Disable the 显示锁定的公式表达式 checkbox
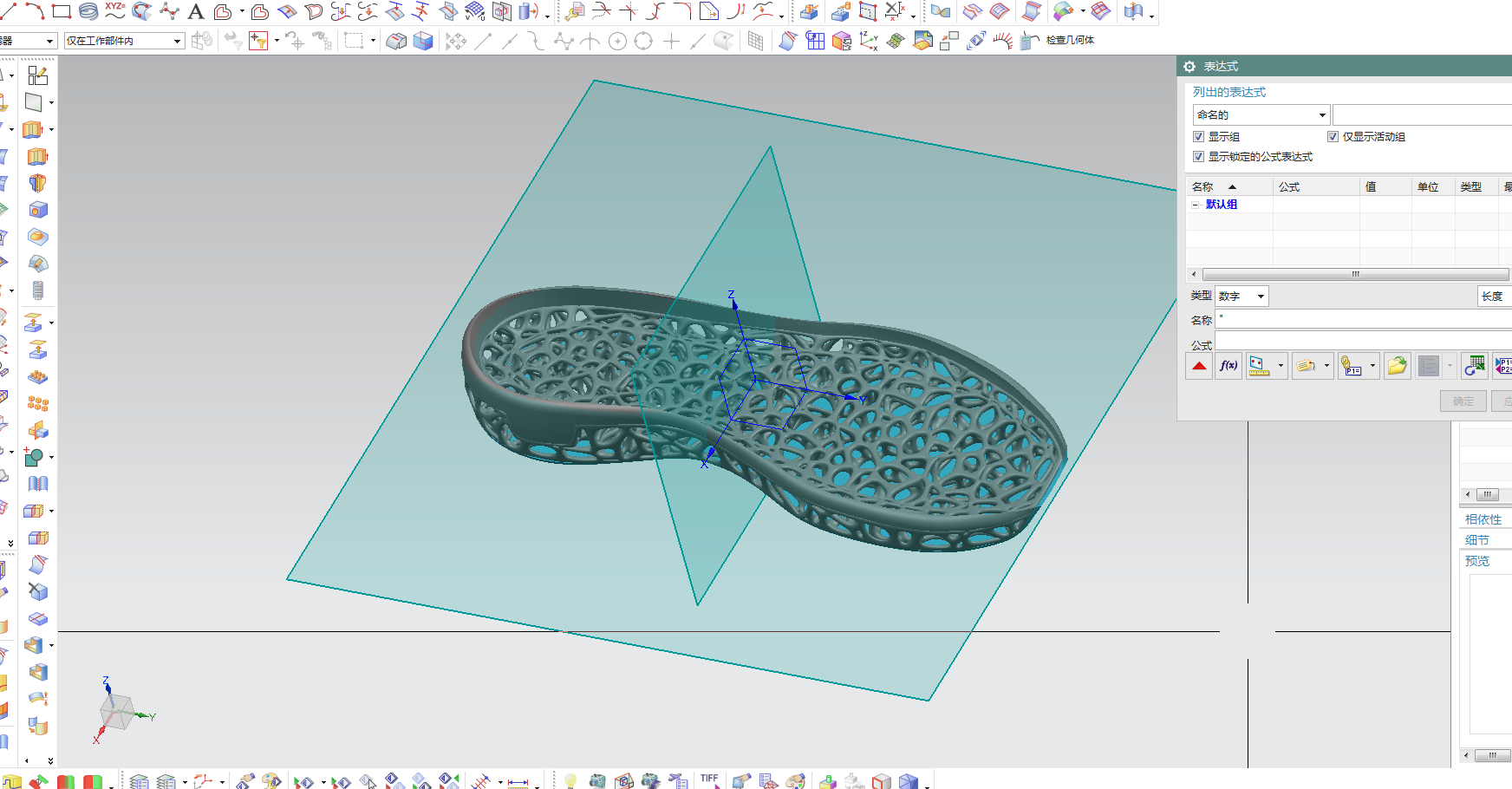Screen dimensions: 1512x789 (x=1198, y=157)
